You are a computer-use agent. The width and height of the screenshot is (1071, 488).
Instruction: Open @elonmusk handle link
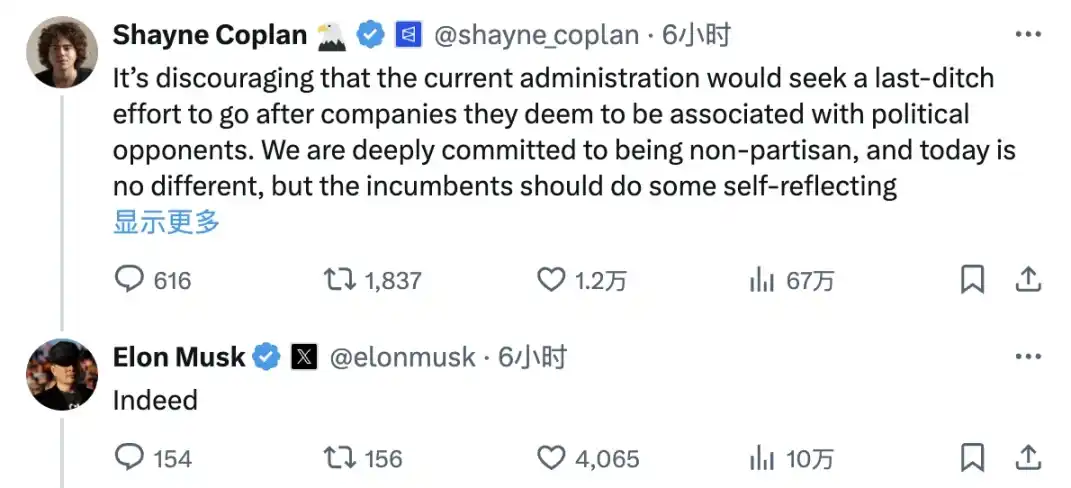pyautogui.click(x=402, y=357)
